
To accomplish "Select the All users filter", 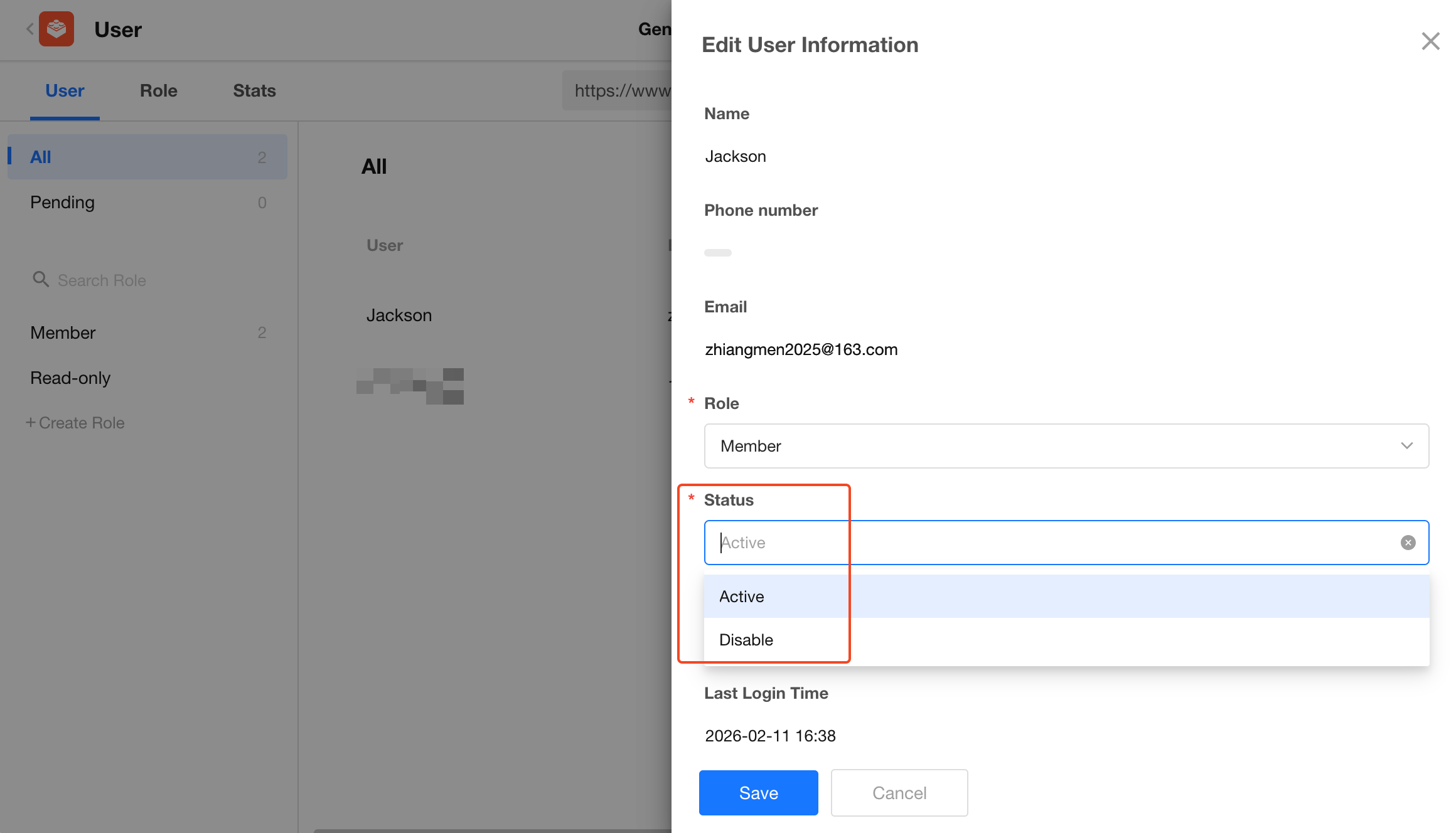I will click(x=41, y=157).
